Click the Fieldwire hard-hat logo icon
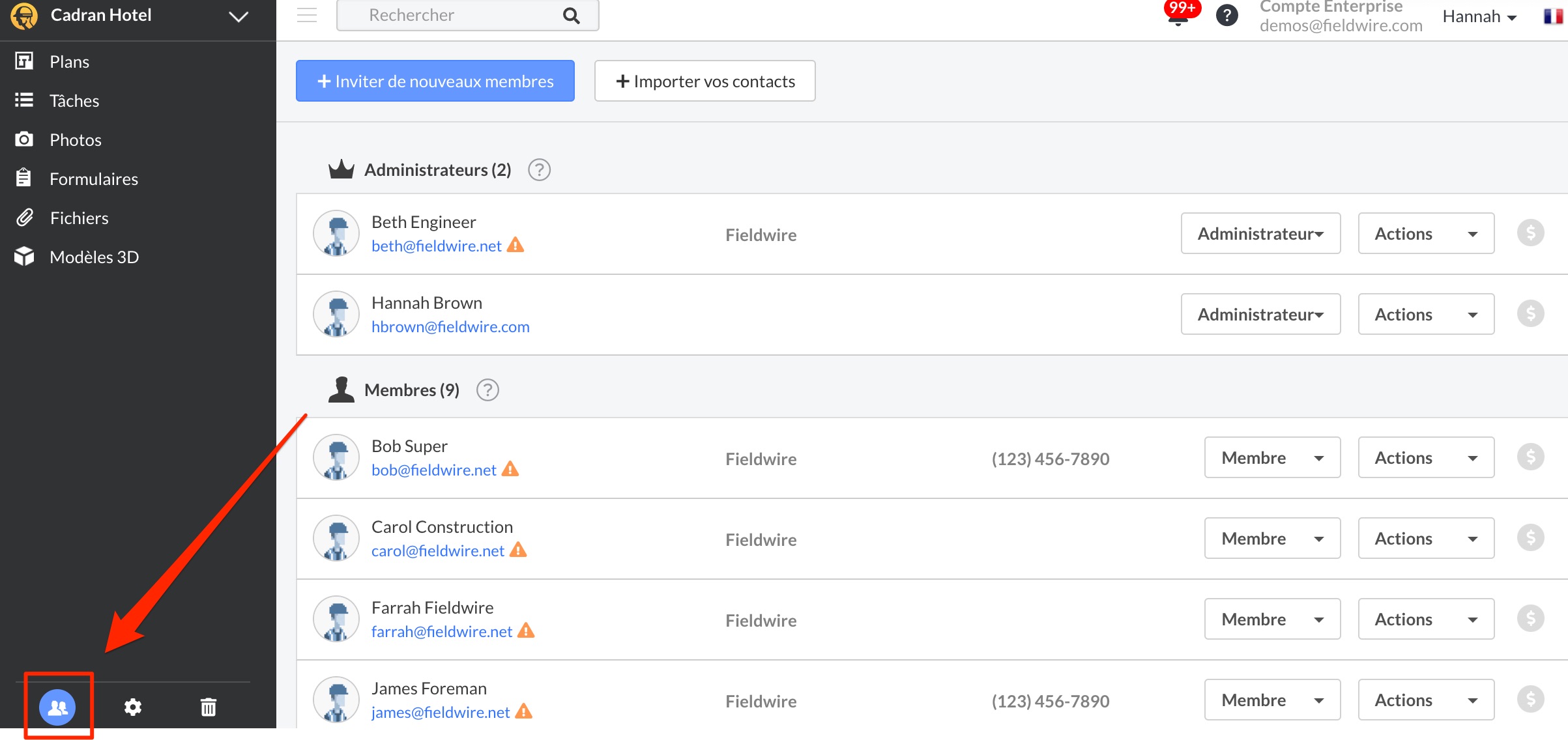This screenshot has width=1568, height=740. 24,16
